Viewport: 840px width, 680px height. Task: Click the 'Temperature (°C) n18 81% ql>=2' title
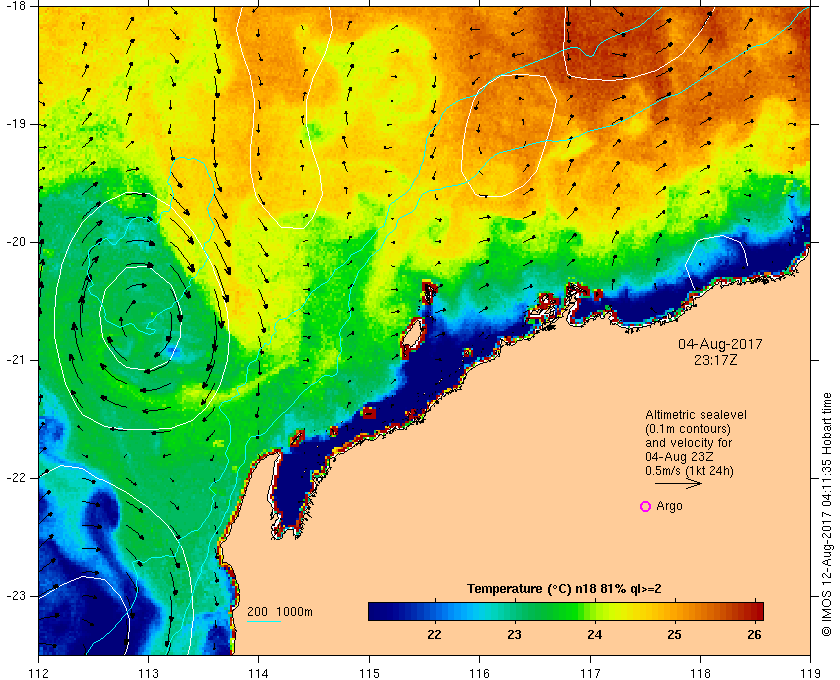pos(564,589)
